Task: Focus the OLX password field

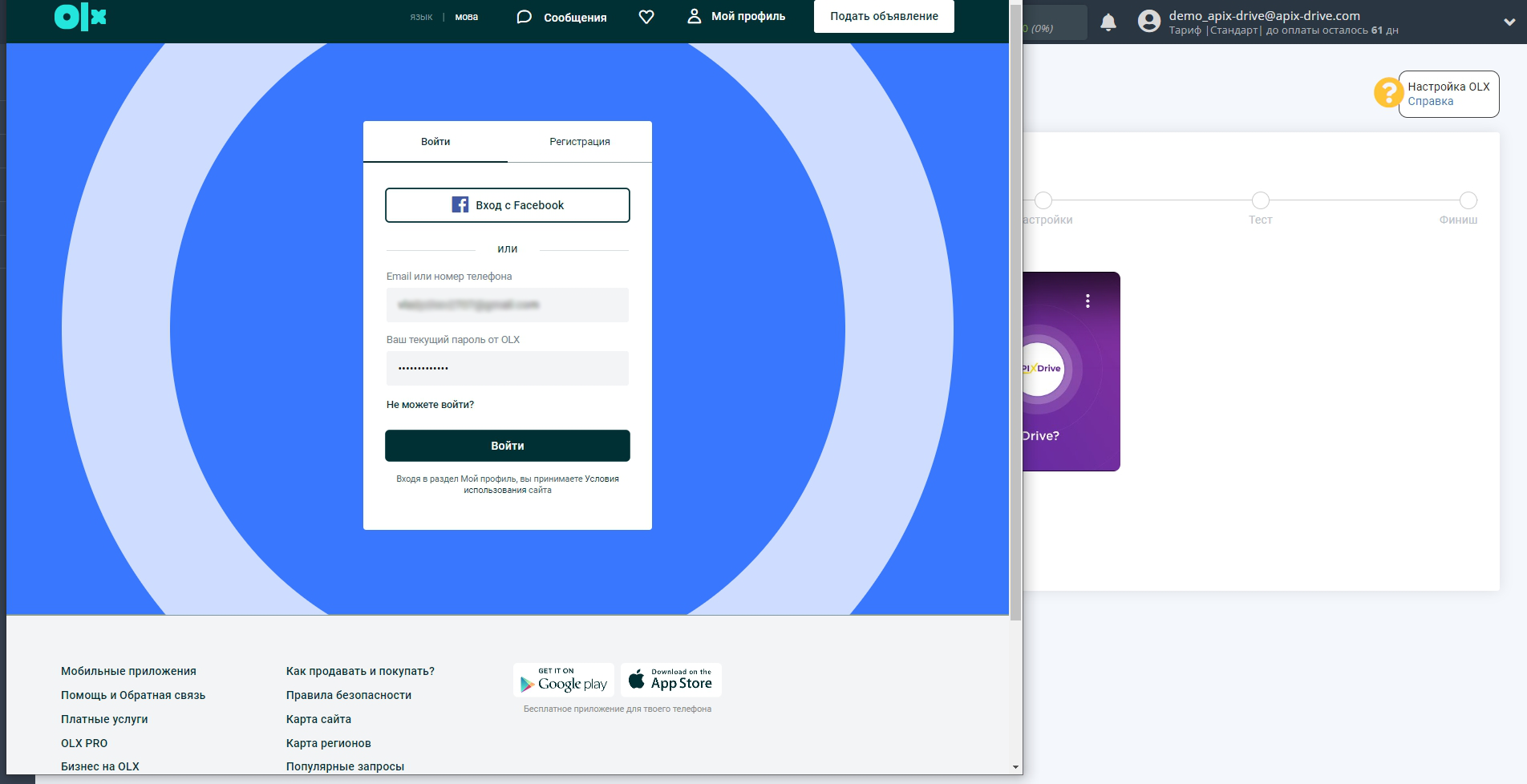Action: [508, 368]
